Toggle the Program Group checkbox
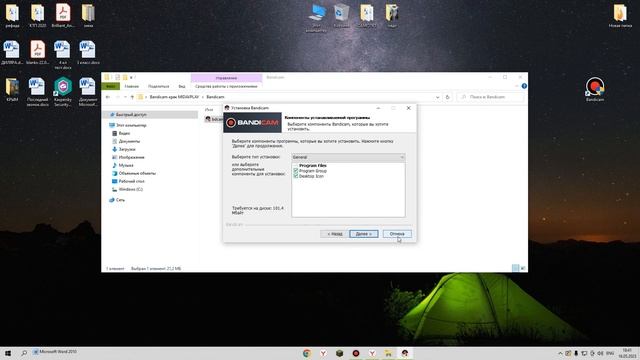Screen dimensions: 640x360 pos(296,171)
